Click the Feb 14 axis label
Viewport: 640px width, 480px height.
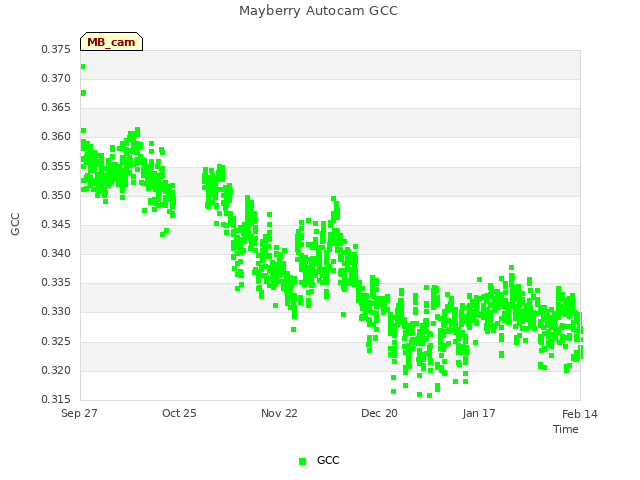pyautogui.click(x=580, y=414)
